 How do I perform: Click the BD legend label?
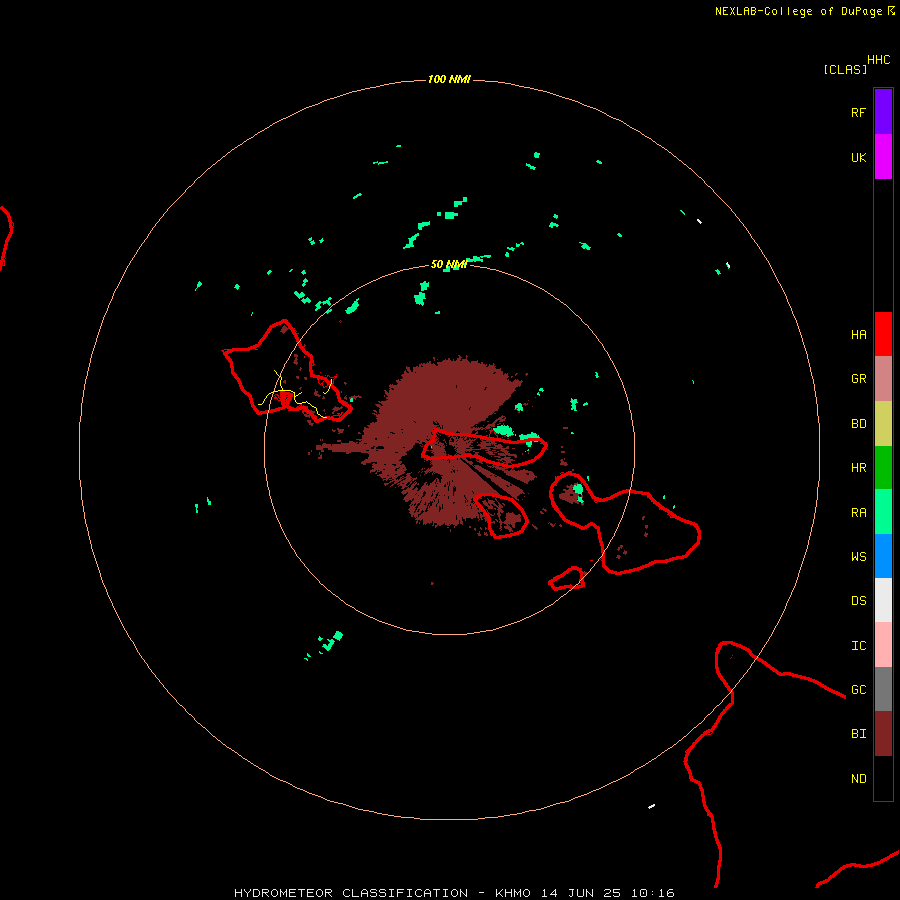pyautogui.click(x=858, y=424)
